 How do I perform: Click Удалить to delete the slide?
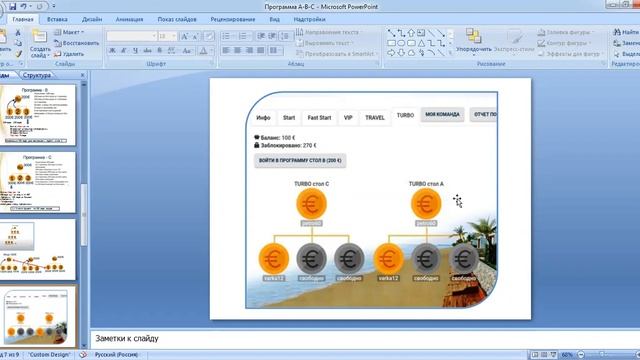pos(69,54)
